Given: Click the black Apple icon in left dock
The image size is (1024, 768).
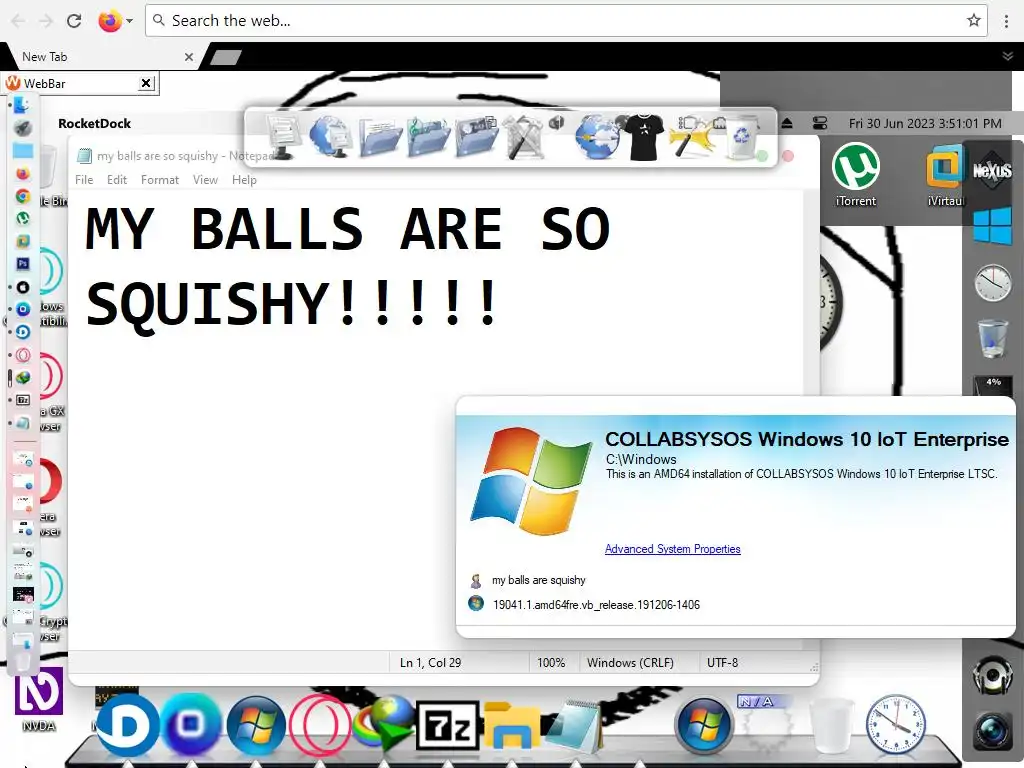Looking at the screenshot, I should coord(22,287).
